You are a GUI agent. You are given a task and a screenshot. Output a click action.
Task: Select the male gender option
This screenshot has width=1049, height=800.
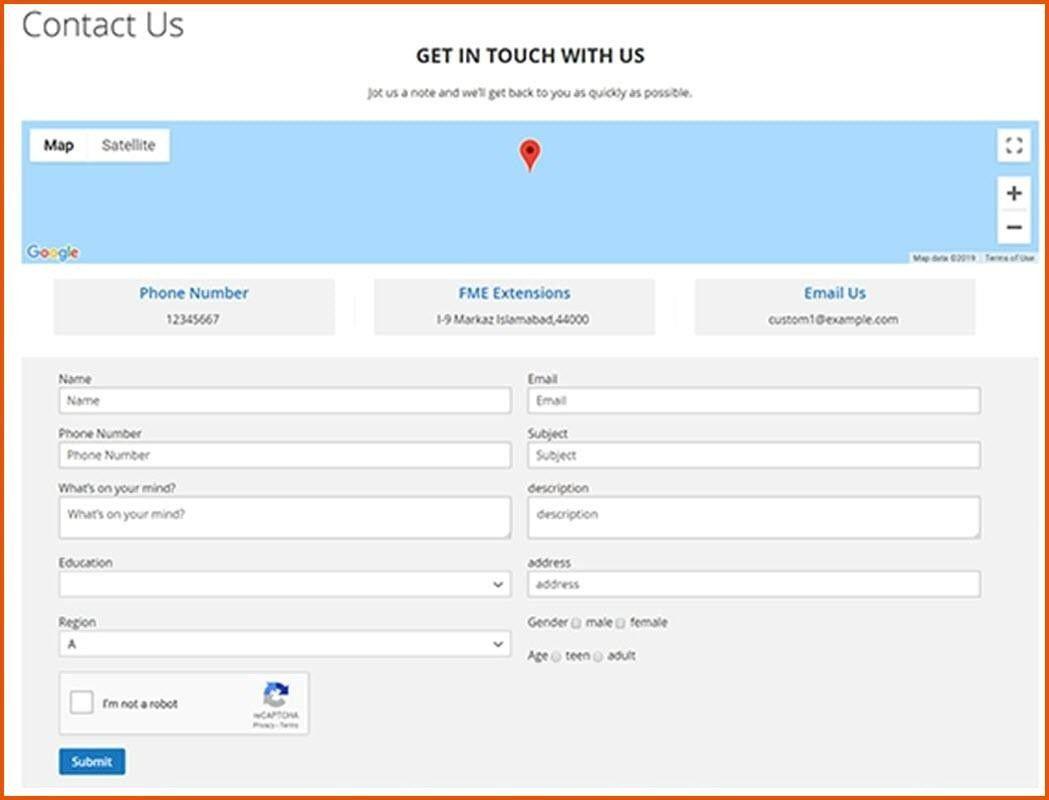click(x=577, y=623)
